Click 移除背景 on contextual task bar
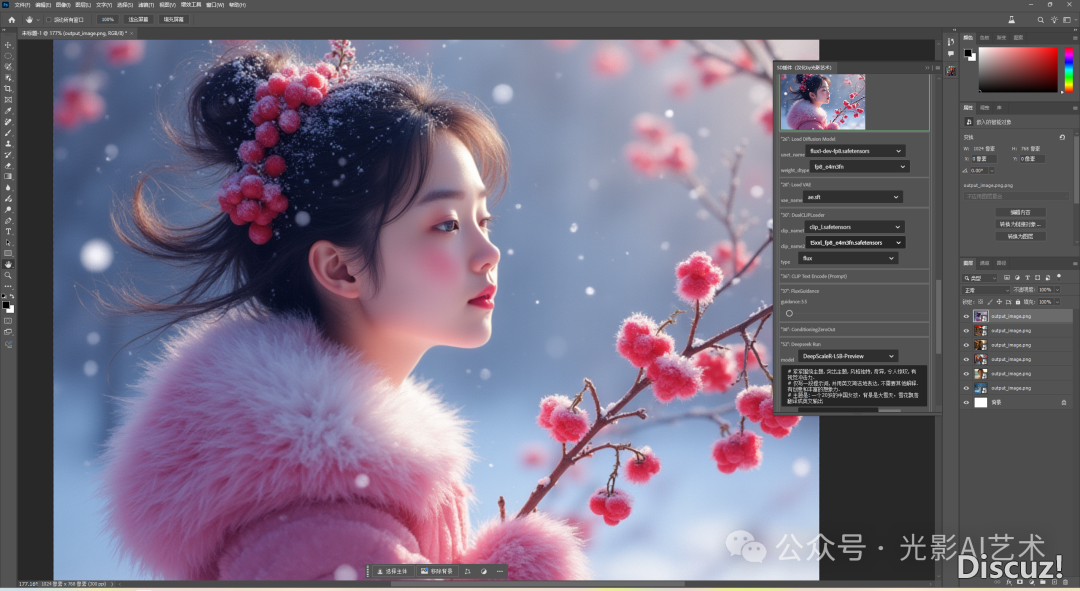 (437, 571)
